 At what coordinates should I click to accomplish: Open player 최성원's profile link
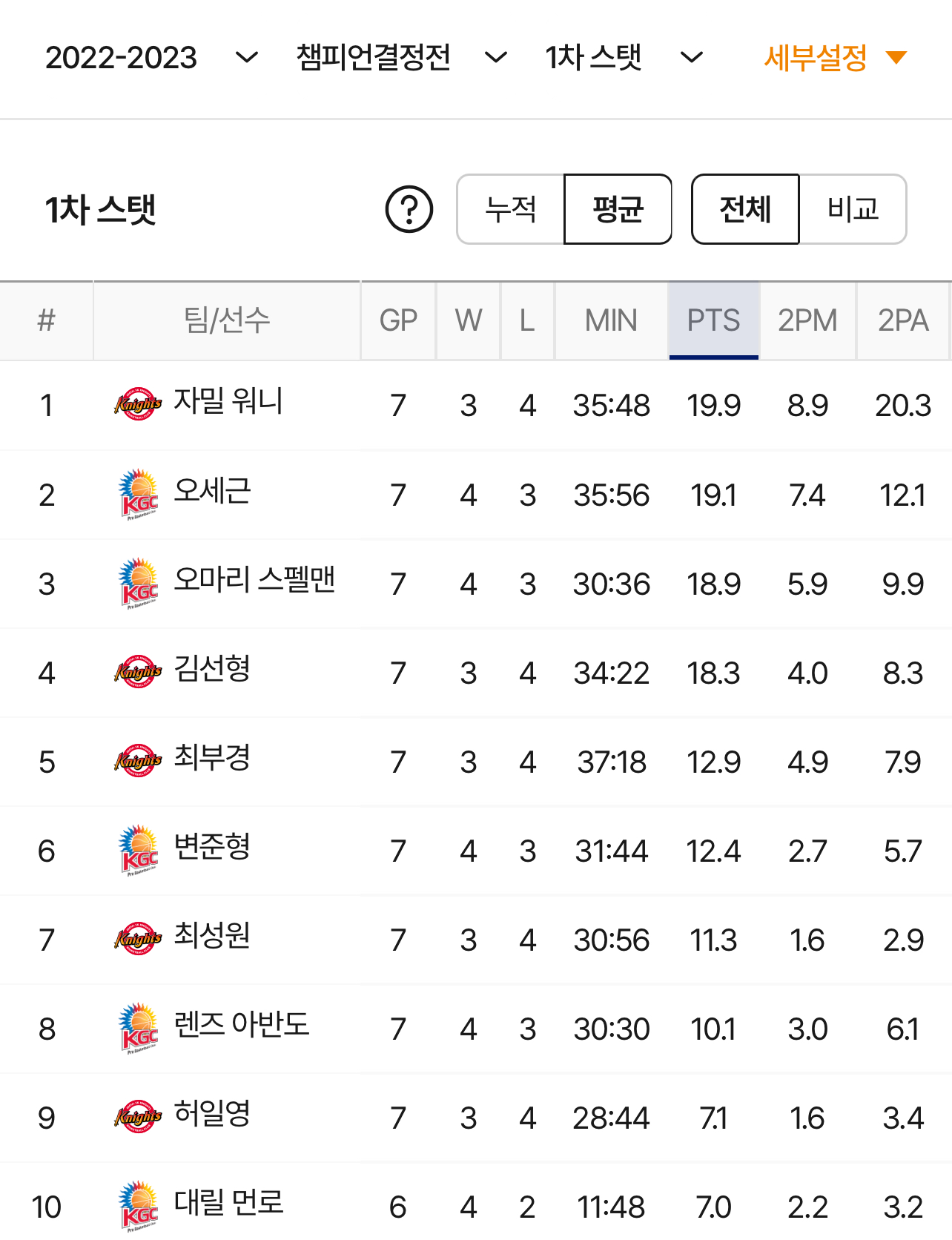[x=212, y=935]
